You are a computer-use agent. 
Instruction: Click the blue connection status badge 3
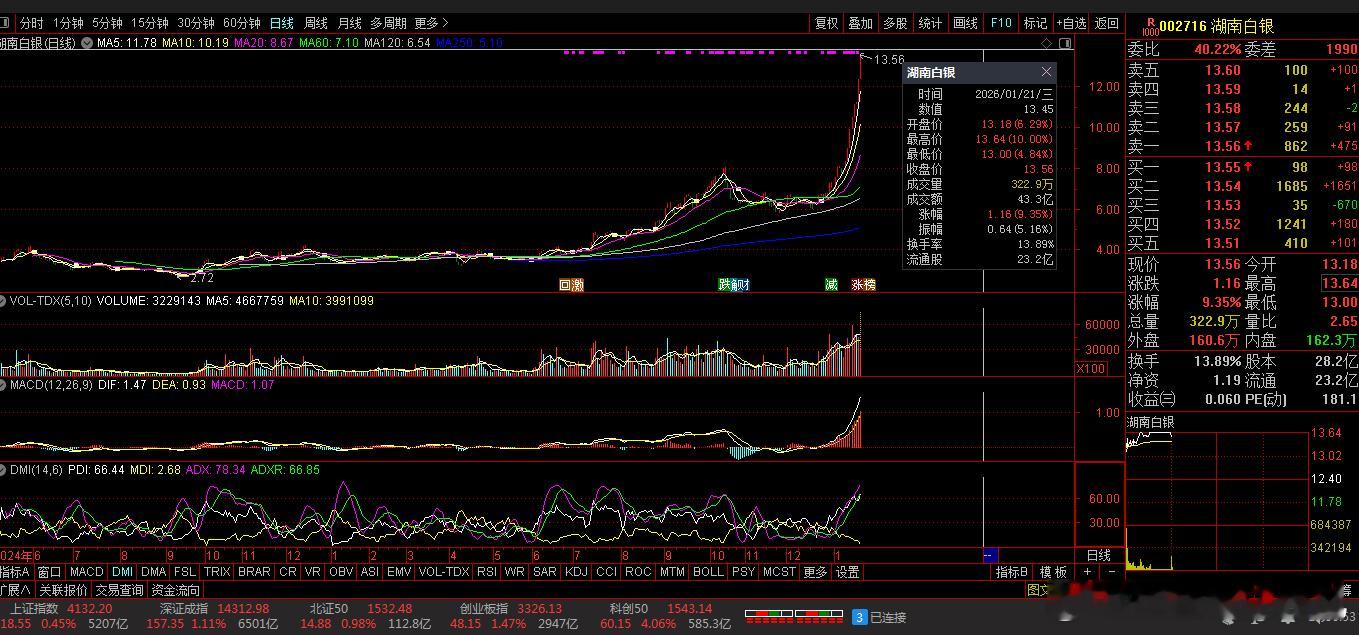(858, 617)
